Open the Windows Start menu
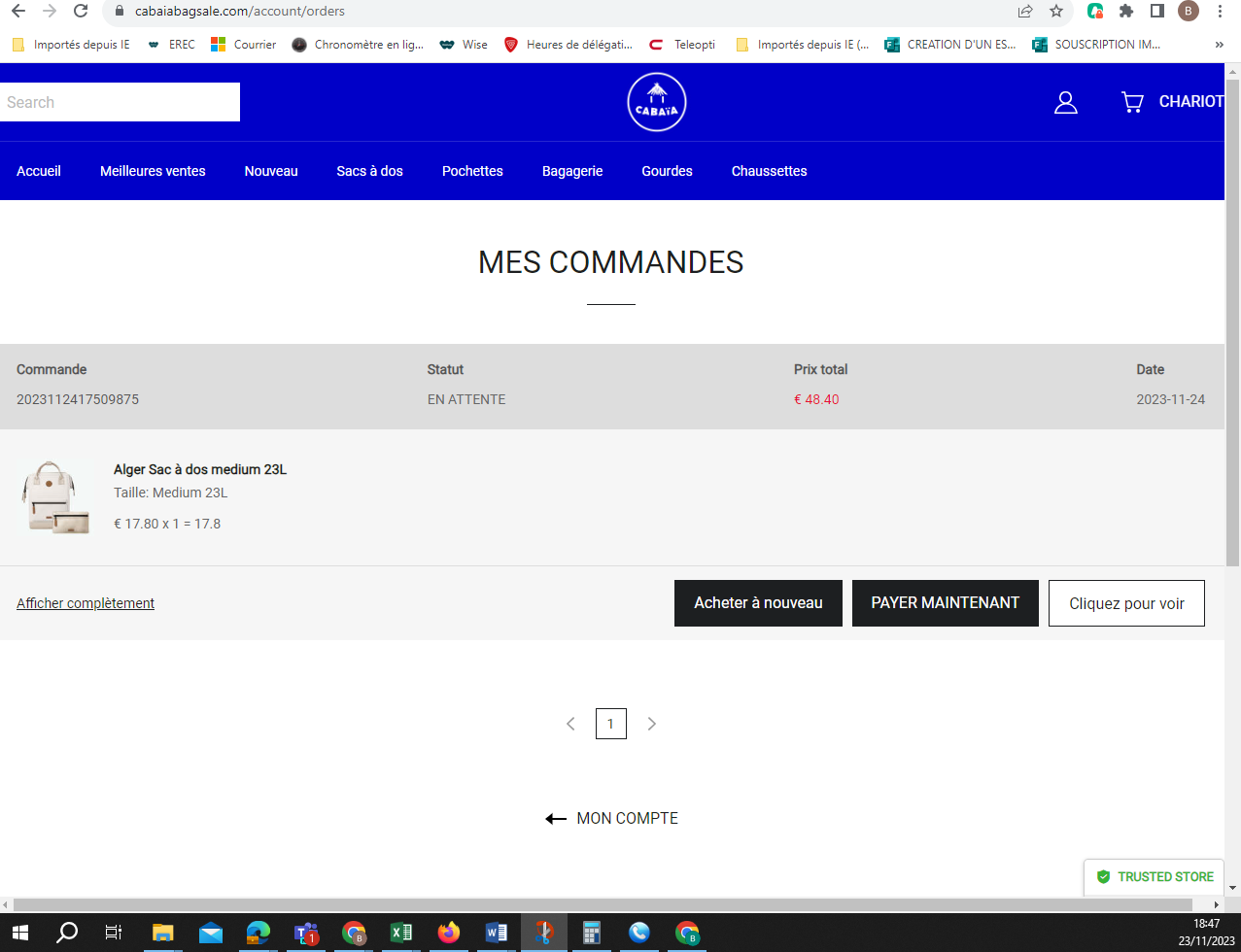Screen dimensions: 1241x952 19,934
